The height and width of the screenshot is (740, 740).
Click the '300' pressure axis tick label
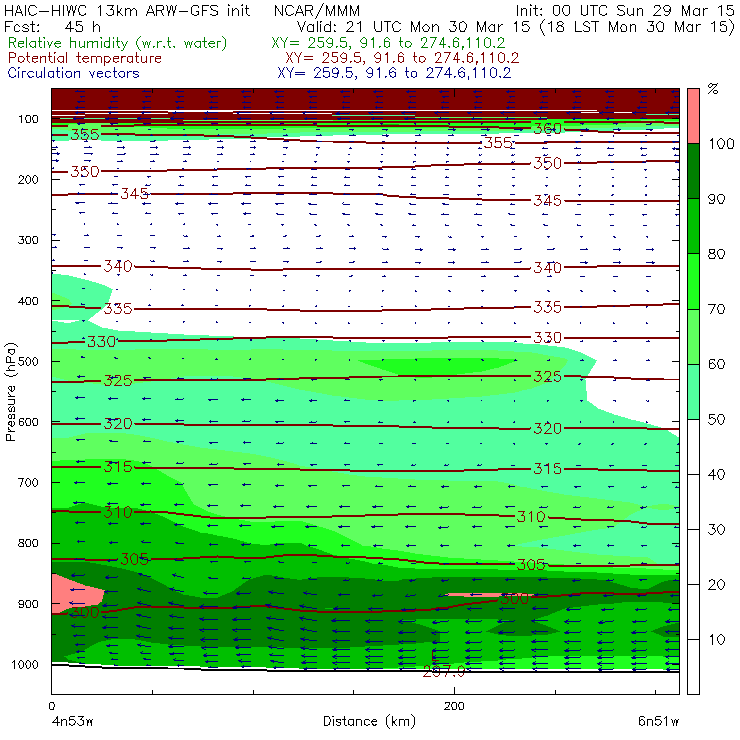(28, 240)
